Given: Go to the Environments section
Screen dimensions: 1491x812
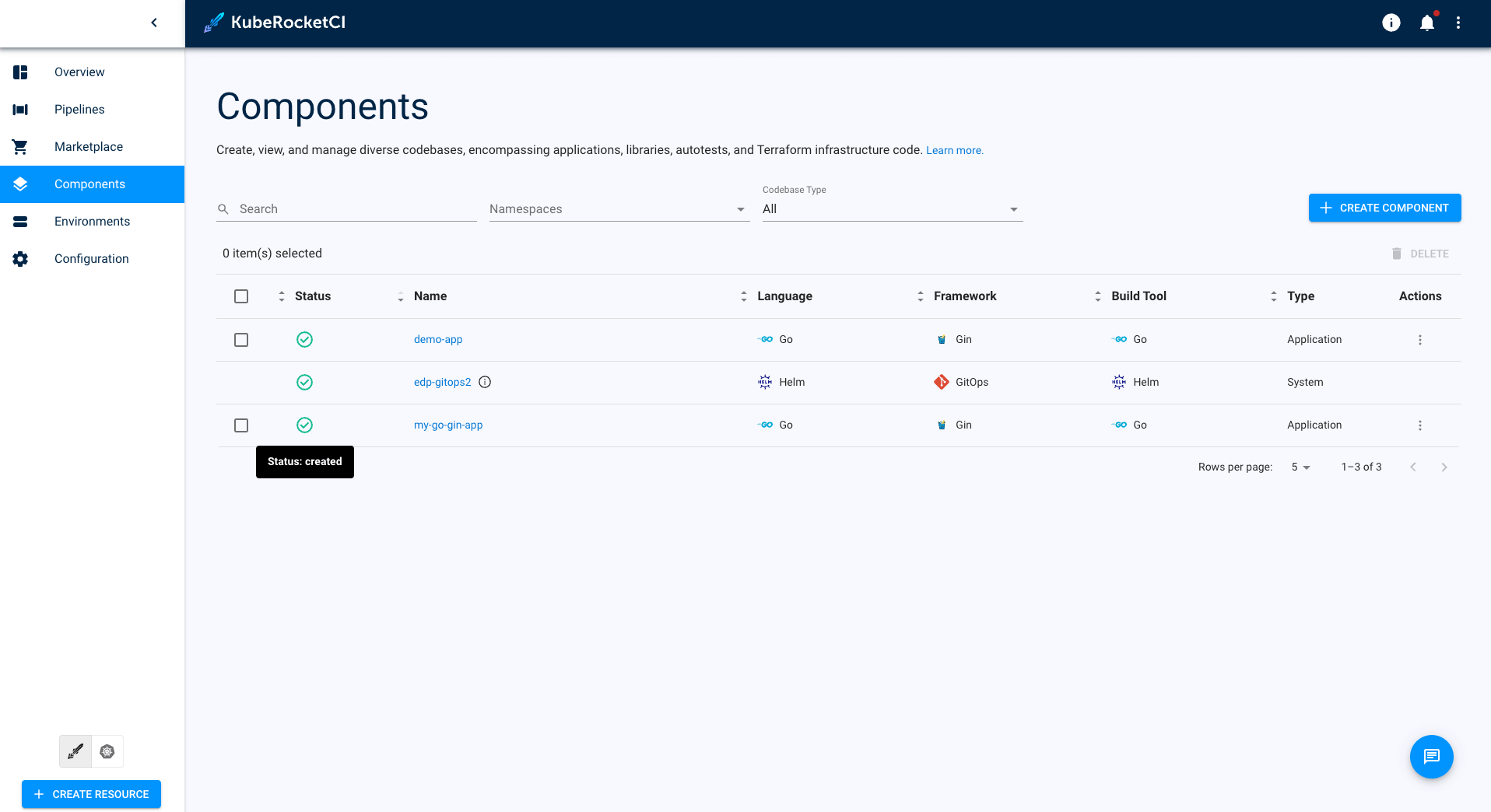Looking at the screenshot, I should [92, 221].
